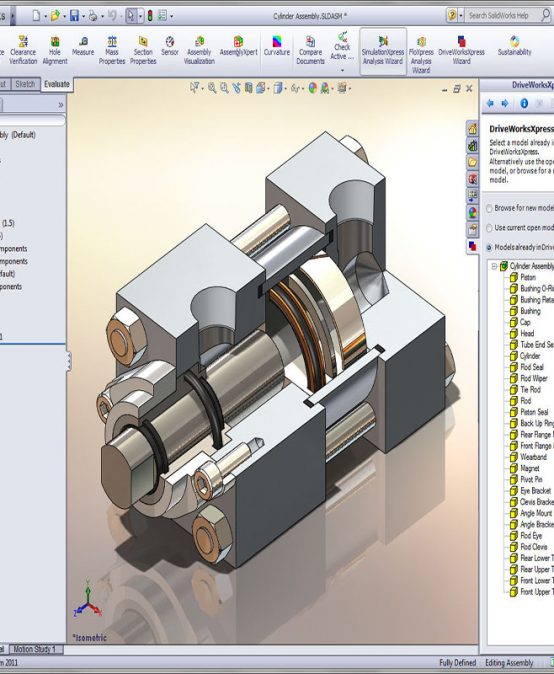Screen dimensions: 554x674
Task: Open Help dropdown arrow beside question mark
Action: coord(461,16)
